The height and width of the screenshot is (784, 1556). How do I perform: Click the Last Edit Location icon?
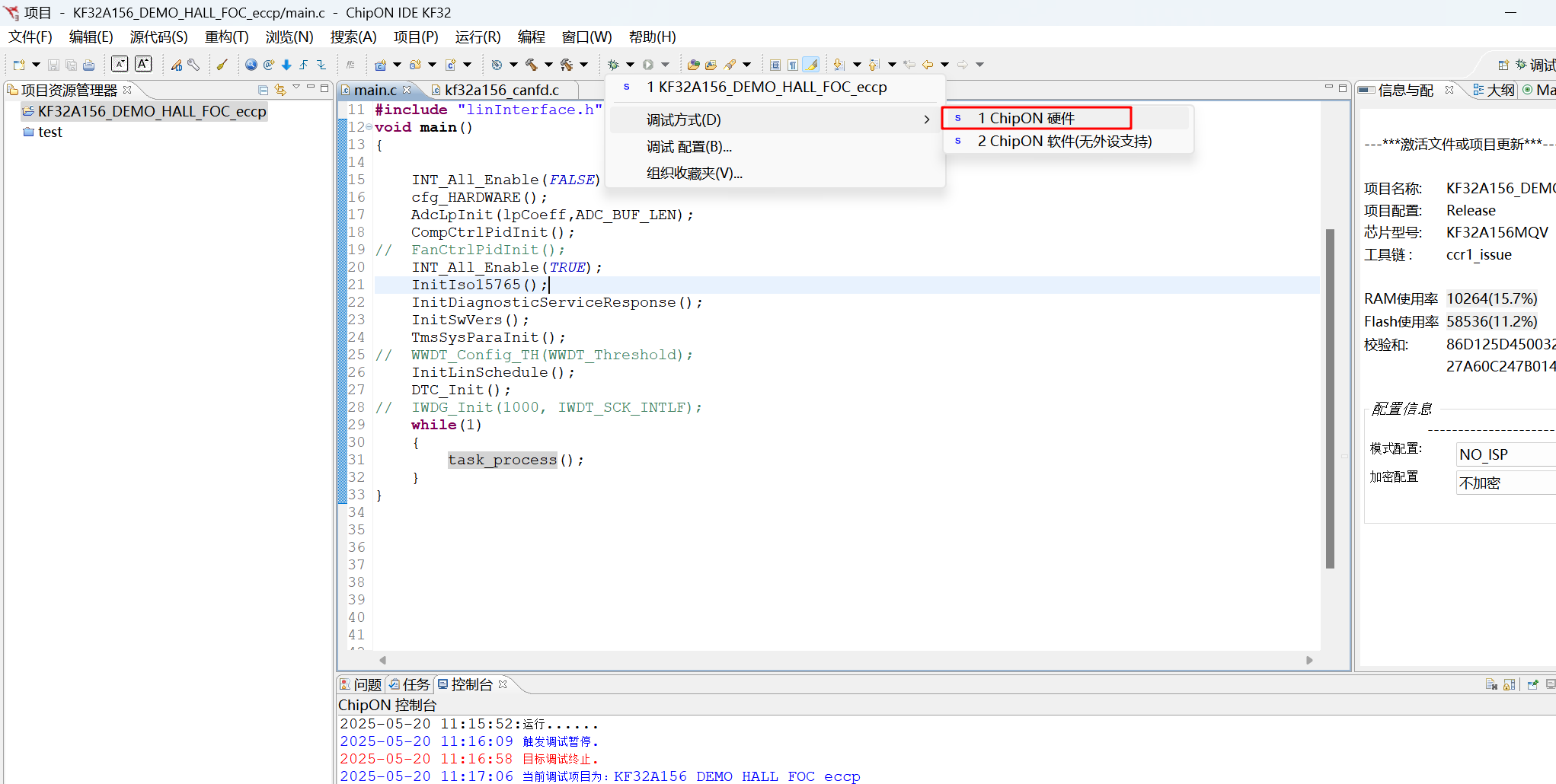[909, 65]
